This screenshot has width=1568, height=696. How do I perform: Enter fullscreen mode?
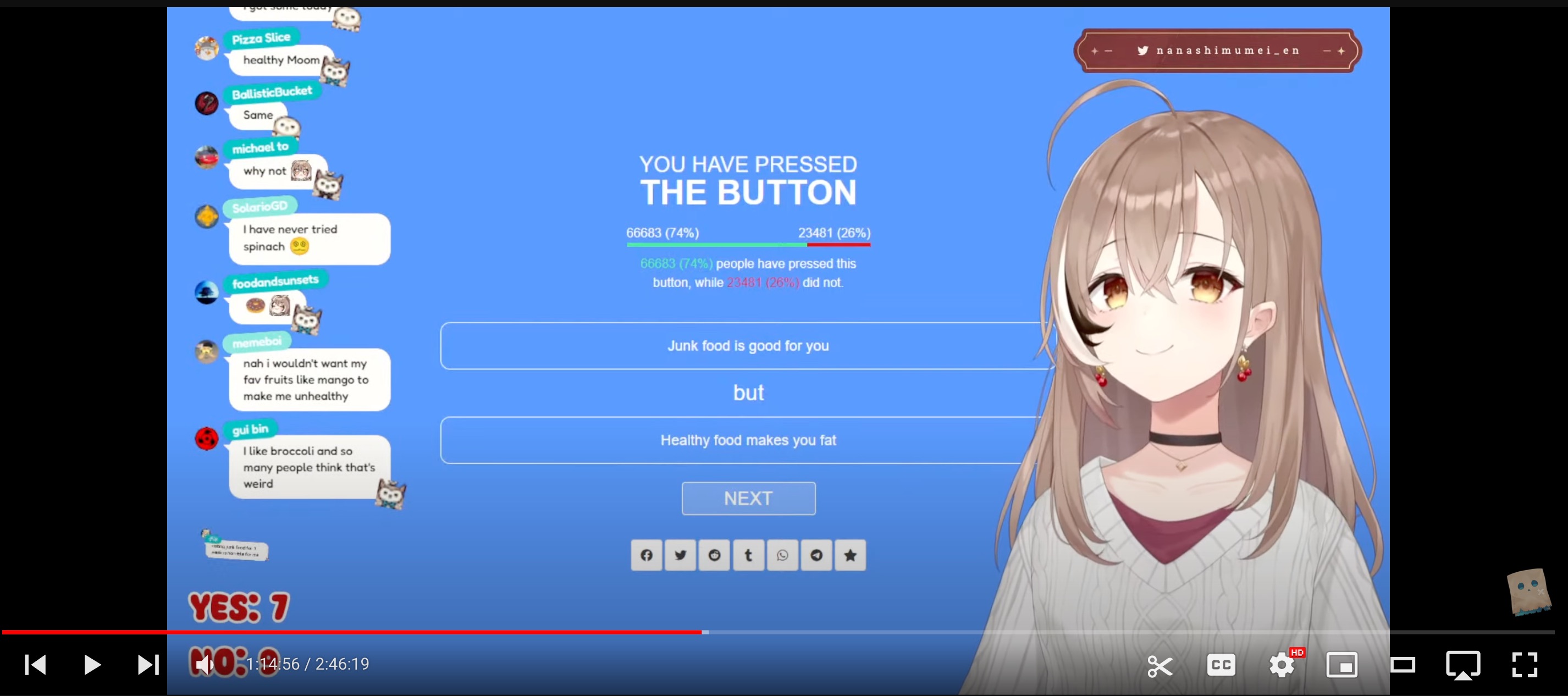[x=1525, y=664]
